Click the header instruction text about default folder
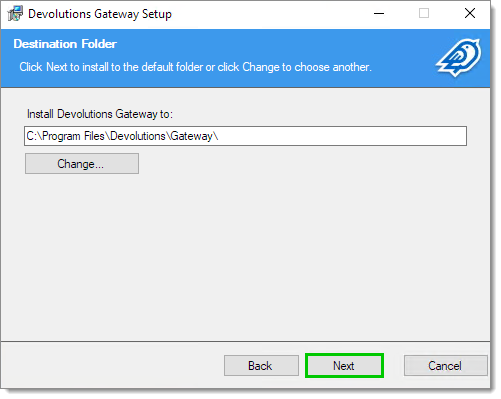Image resolution: width=501 pixels, height=399 pixels. tap(195, 67)
